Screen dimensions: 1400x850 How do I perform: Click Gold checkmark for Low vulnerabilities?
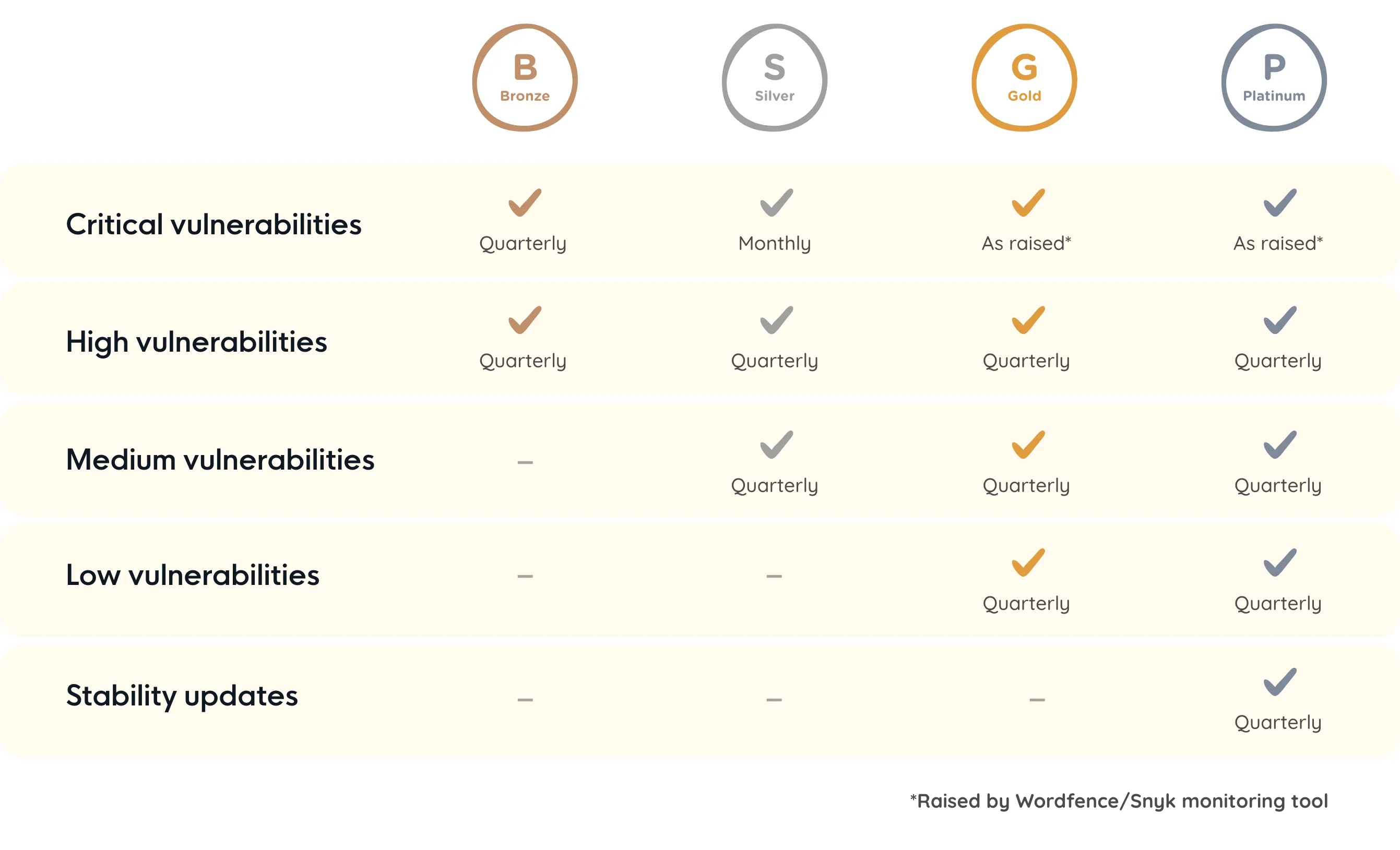(x=1028, y=562)
